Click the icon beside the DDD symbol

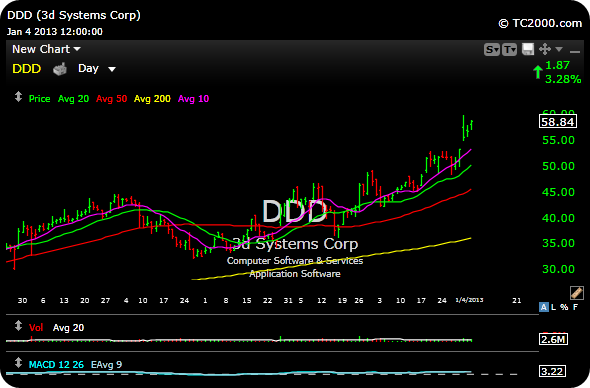click(x=60, y=69)
